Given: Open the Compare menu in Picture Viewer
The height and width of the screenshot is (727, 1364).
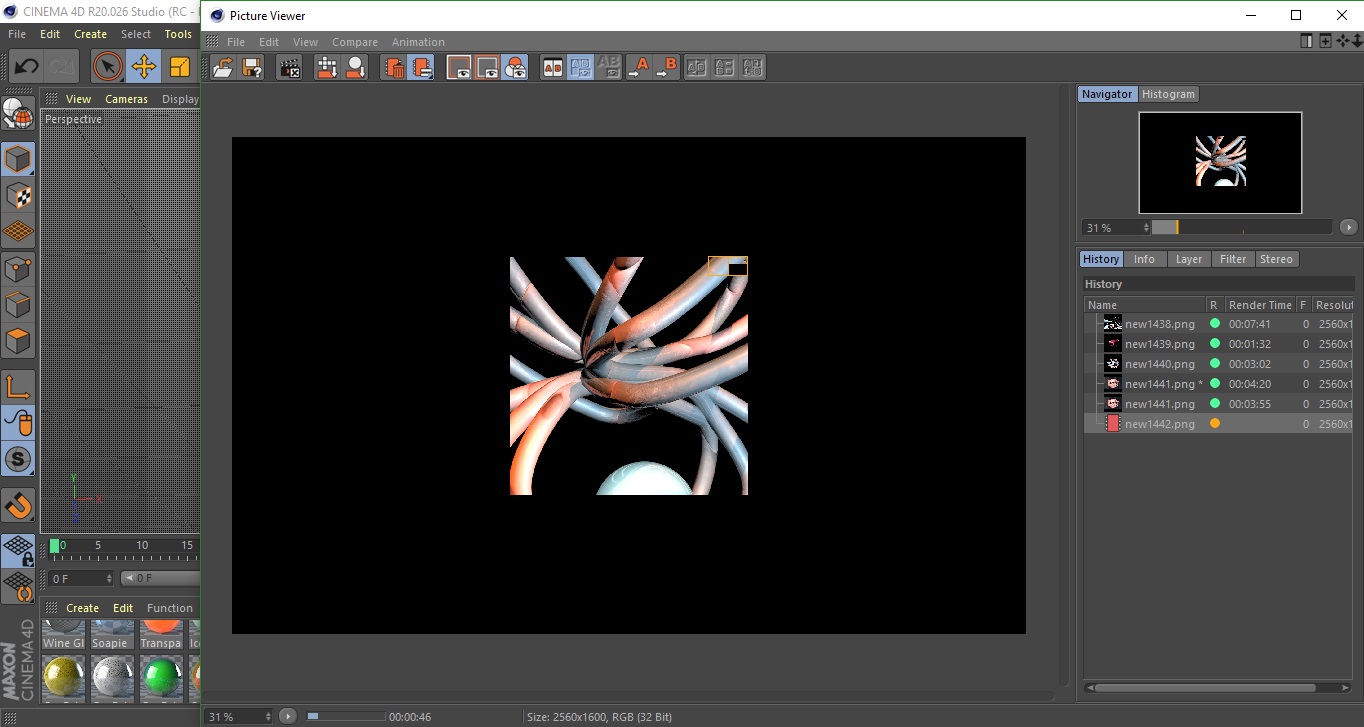Looking at the screenshot, I should pyautogui.click(x=355, y=42).
